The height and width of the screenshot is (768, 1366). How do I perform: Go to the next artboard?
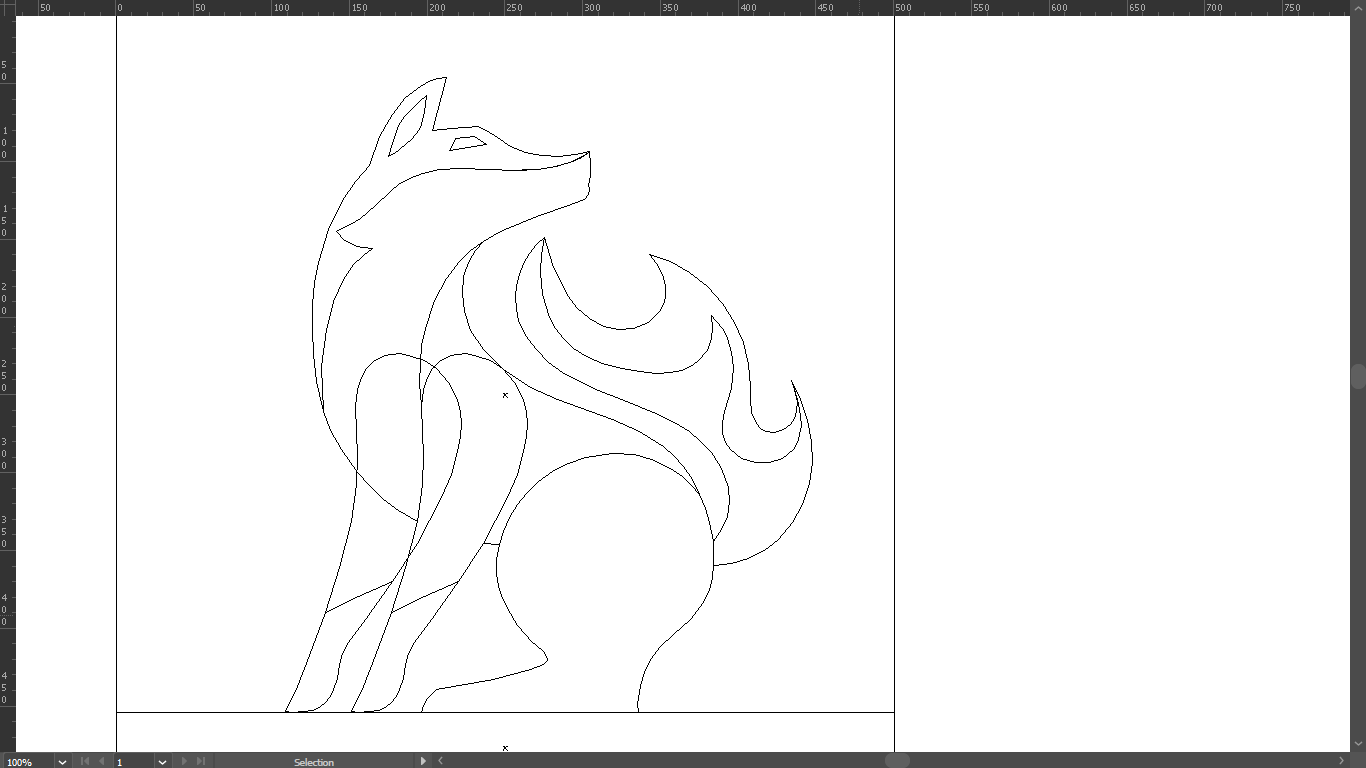click(184, 761)
